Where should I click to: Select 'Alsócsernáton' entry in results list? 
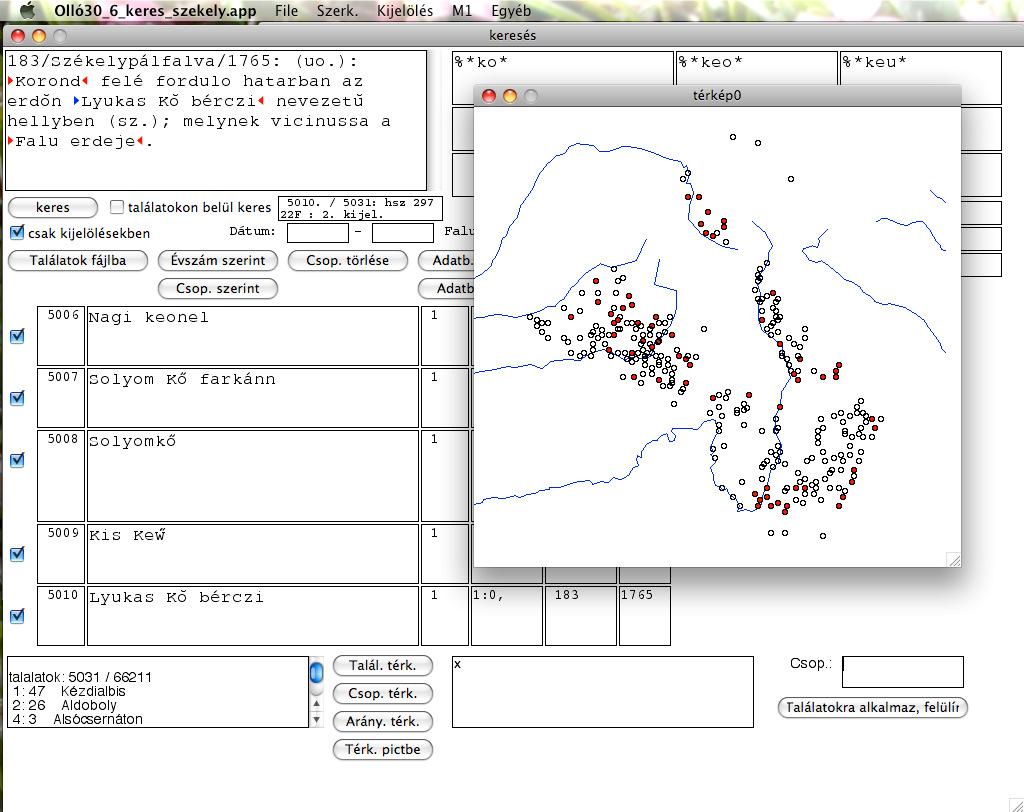click(98, 719)
